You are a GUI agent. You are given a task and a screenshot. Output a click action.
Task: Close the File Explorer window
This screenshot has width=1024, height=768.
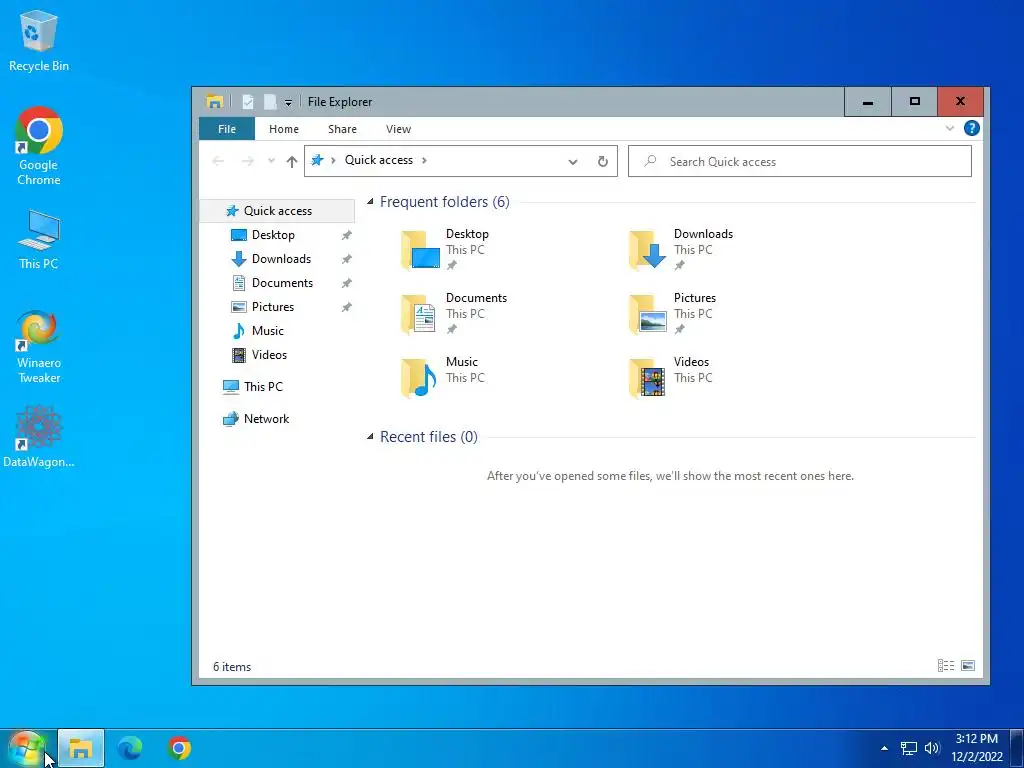960,102
